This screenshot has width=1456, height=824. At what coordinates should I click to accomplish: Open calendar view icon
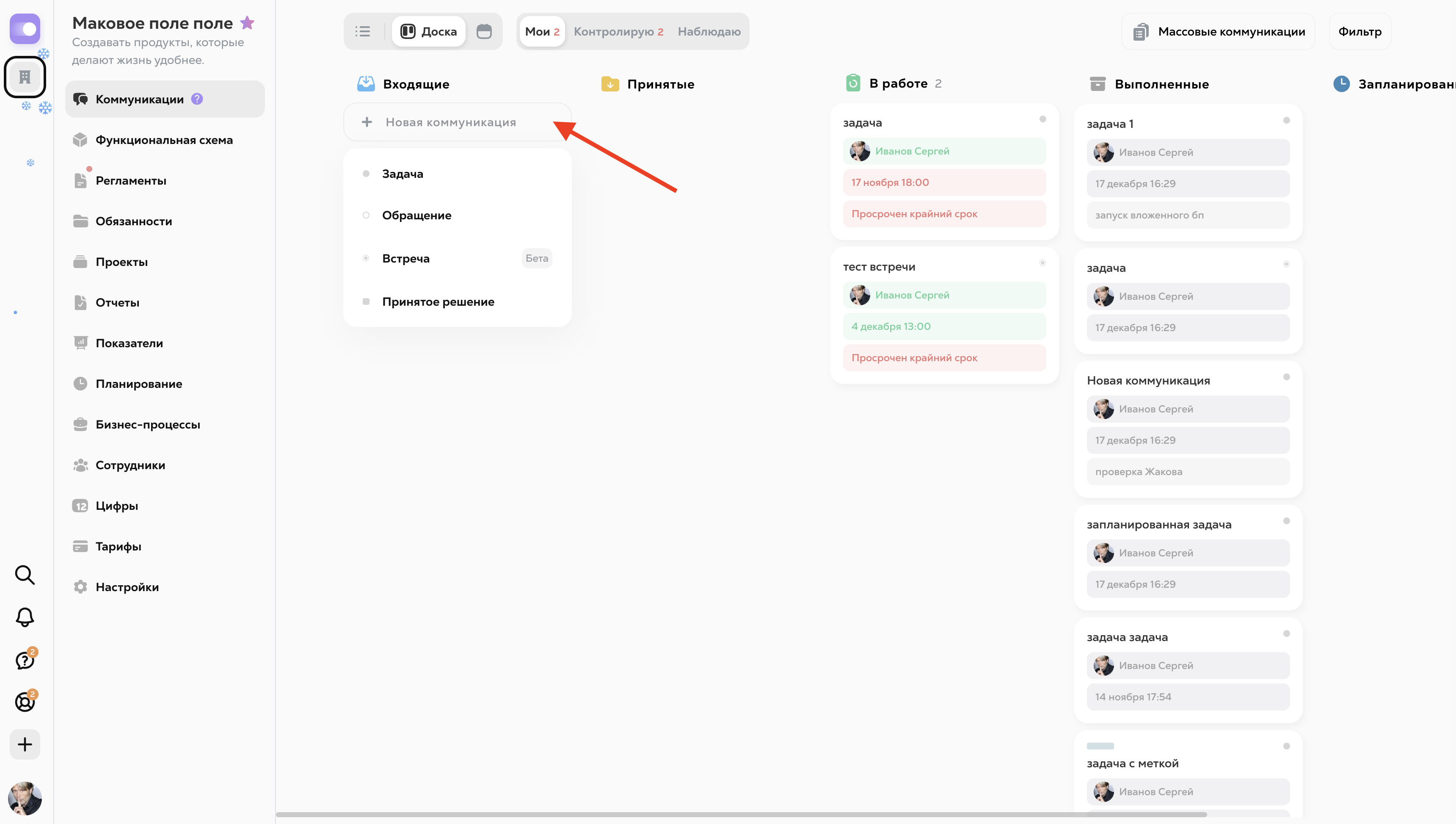point(484,32)
